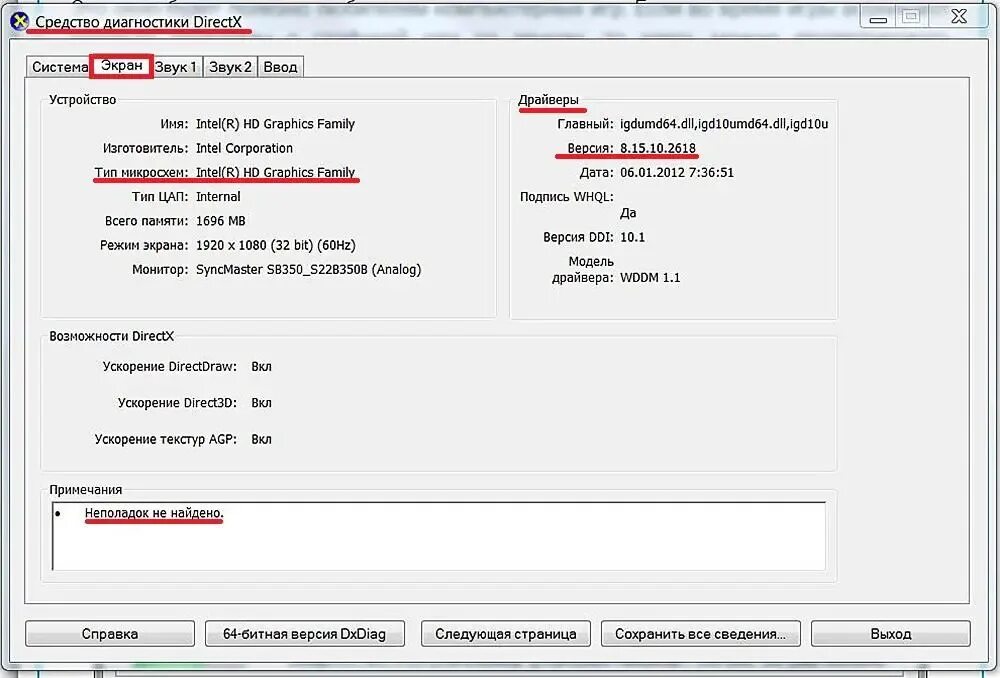Open the Звук 2 tab
Image resolution: width=1000 pixels, height=678 pixels.
230,67
